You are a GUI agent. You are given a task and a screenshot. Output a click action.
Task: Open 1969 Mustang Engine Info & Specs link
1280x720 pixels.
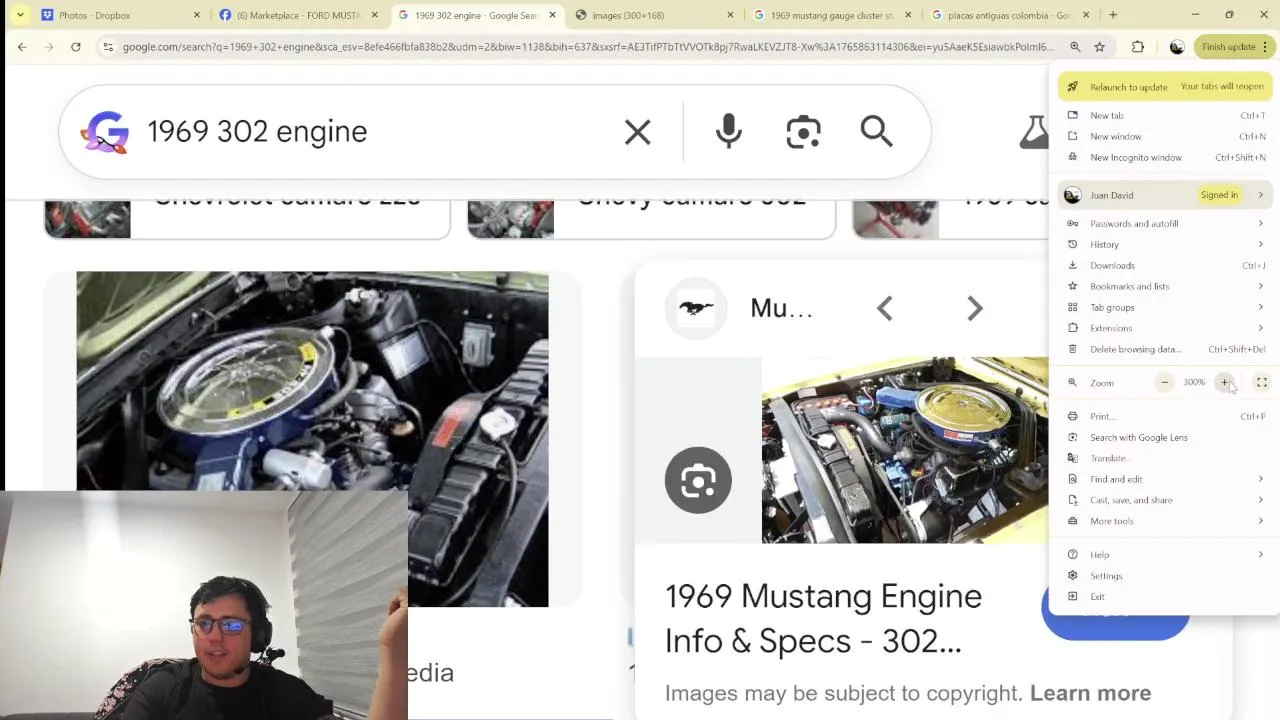pos(823,618)
